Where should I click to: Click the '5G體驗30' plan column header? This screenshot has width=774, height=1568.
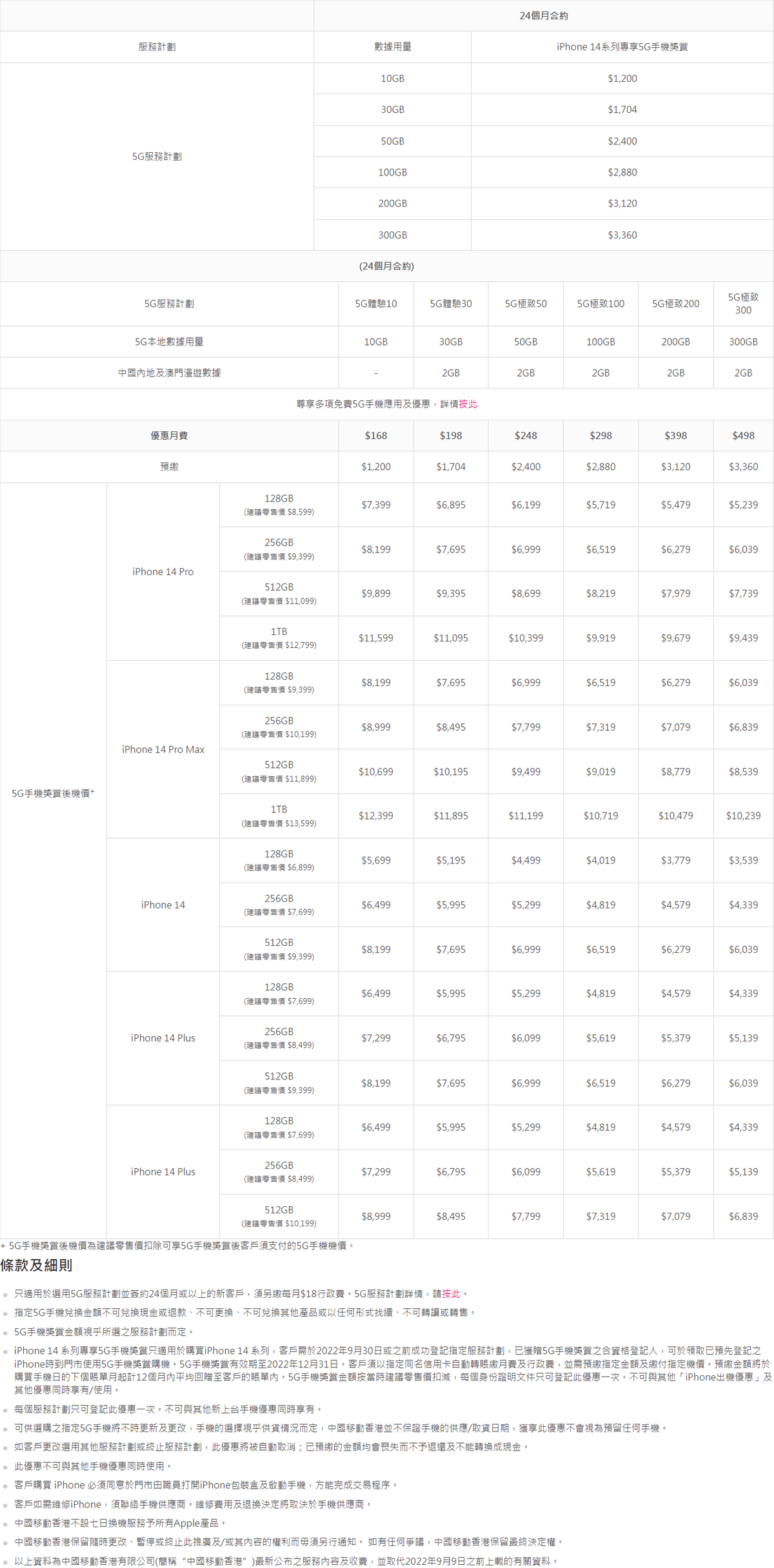coord(451,304)
